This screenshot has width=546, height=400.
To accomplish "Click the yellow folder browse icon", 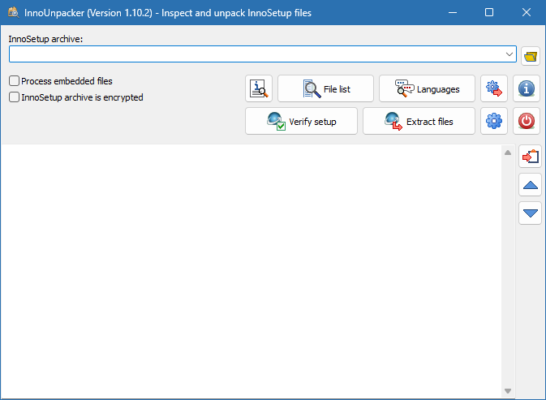I will click(530, 56).
